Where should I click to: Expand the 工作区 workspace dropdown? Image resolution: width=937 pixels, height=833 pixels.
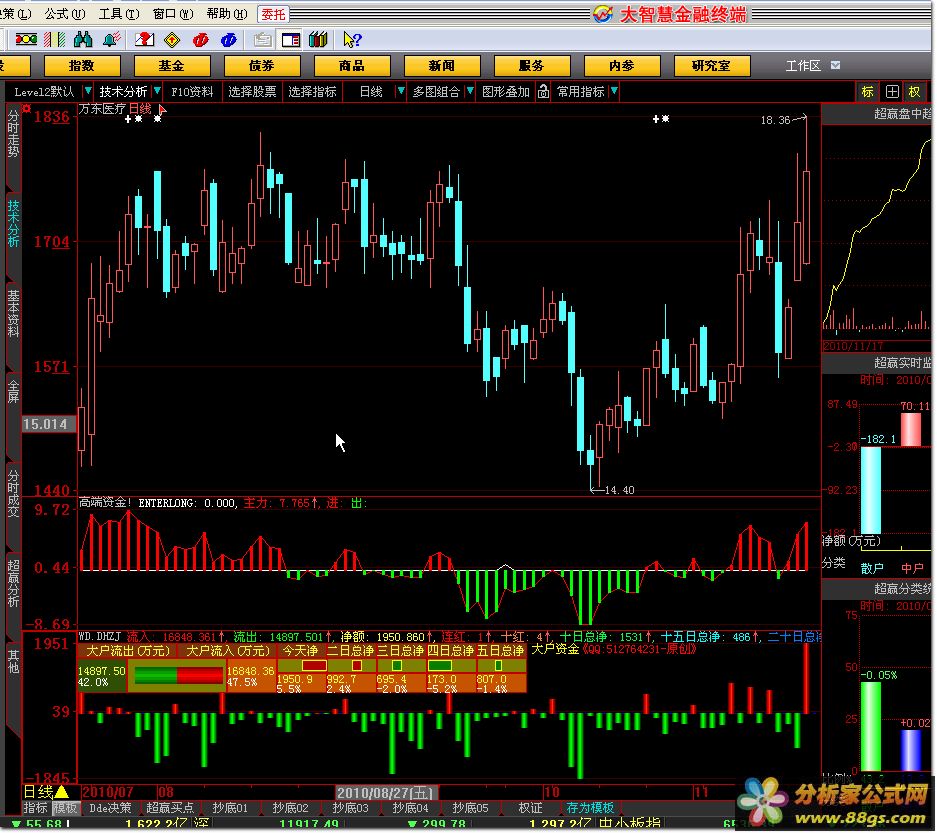(835, 65)
